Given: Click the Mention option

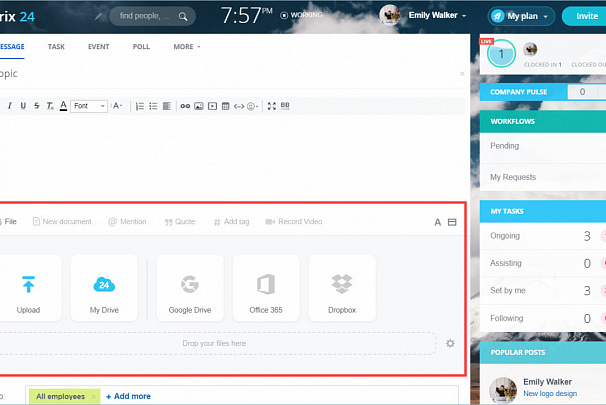Looking at the screenshot, I should tap(128, 222).
